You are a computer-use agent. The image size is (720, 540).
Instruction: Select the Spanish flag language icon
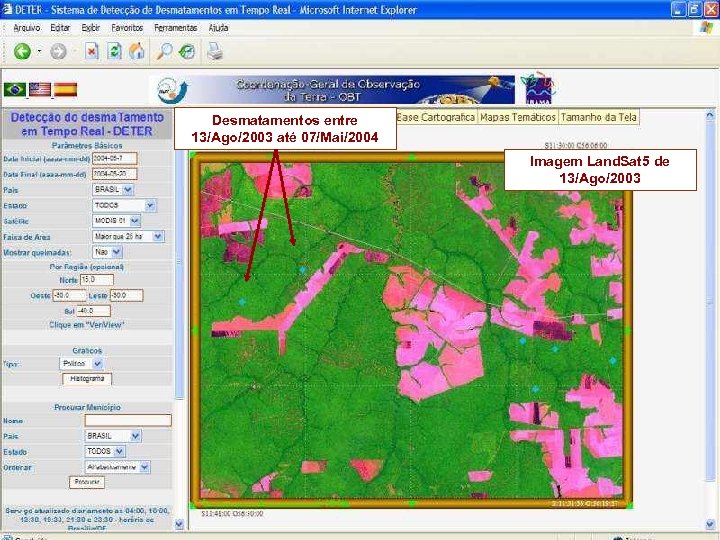click(65, 90)
